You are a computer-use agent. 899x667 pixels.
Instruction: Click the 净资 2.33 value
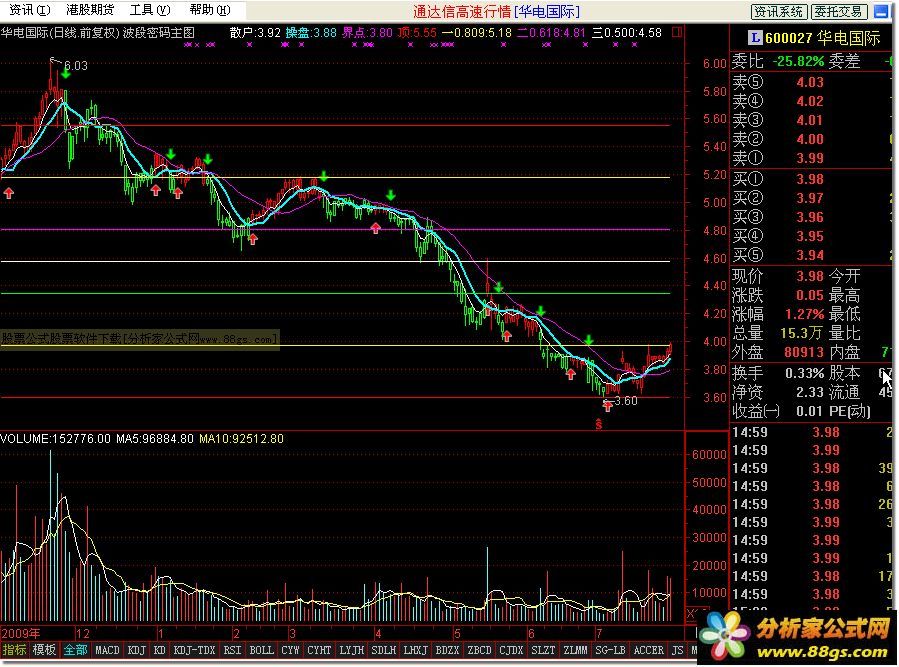[810, 392]
